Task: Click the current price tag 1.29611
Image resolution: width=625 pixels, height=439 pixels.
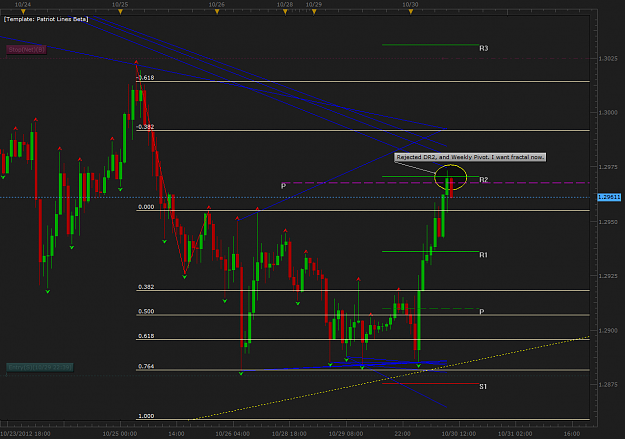Action: coord(609,197)
